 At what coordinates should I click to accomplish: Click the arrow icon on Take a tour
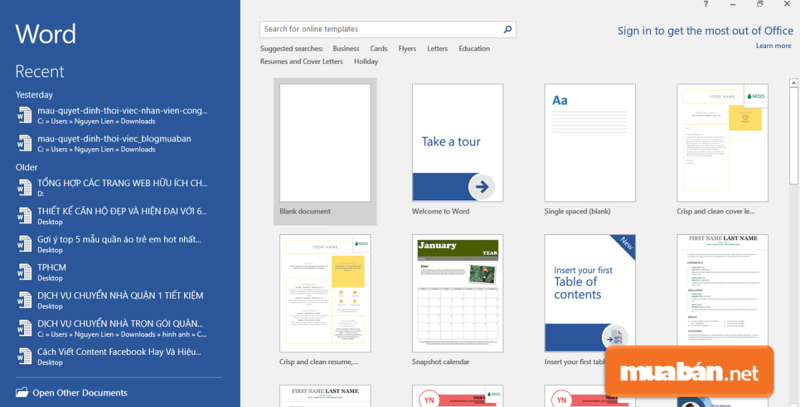click(482, 187)
